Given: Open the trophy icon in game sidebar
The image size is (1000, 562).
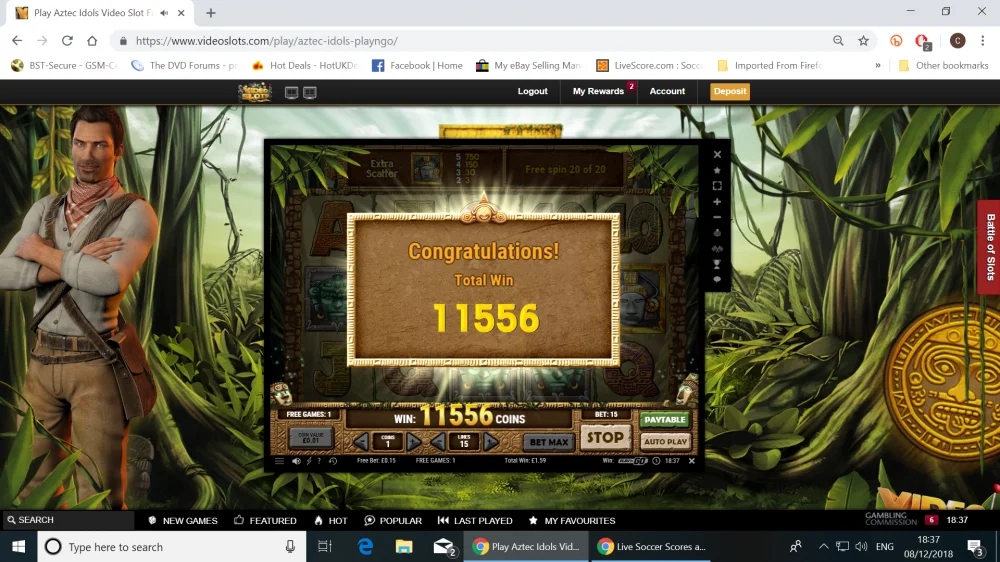Looking at the screenshot, I should click(717, 264).
